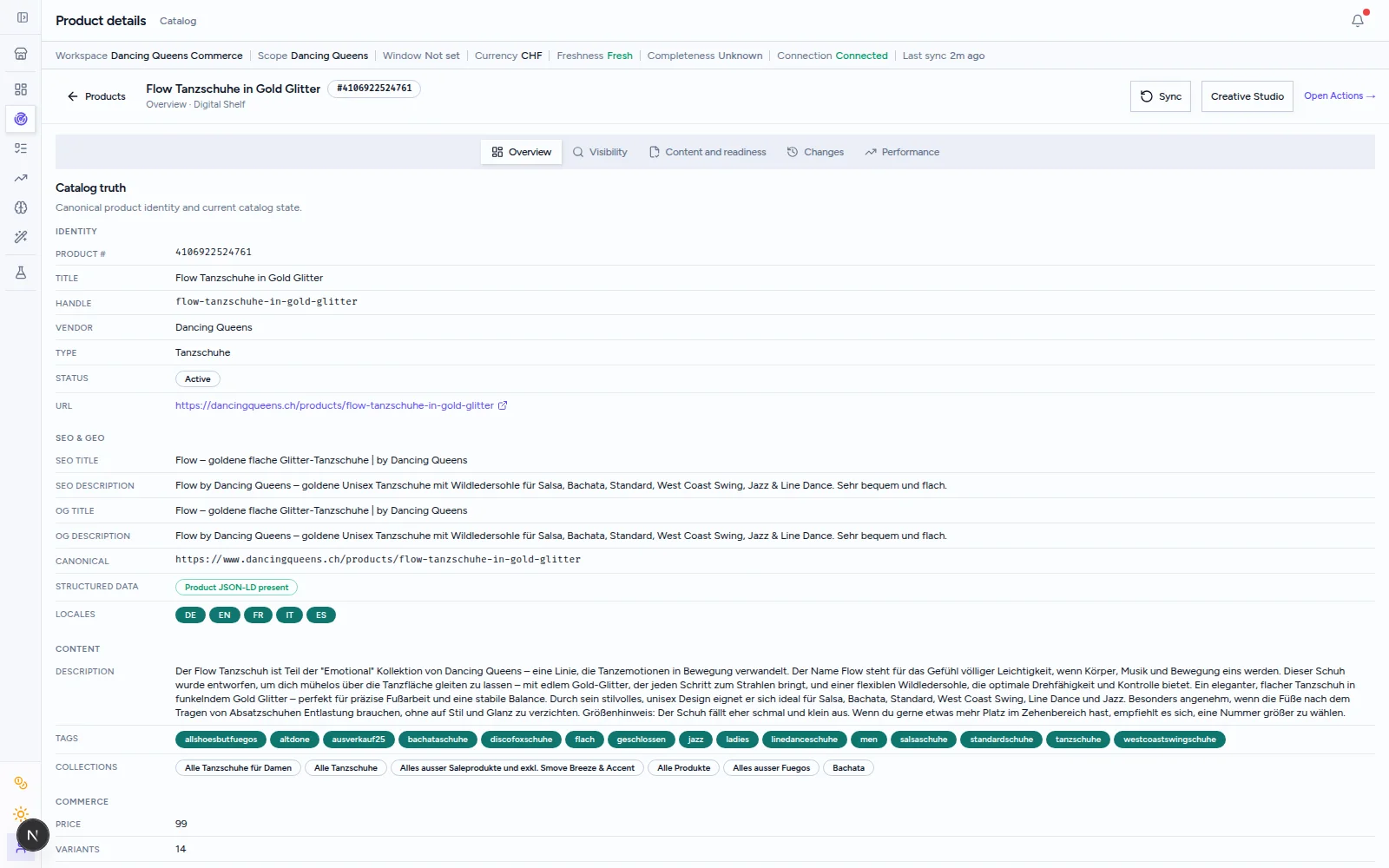Click the price value 99
The image size is (1389, 868).
pyautogui.click(x=181, y=824)
